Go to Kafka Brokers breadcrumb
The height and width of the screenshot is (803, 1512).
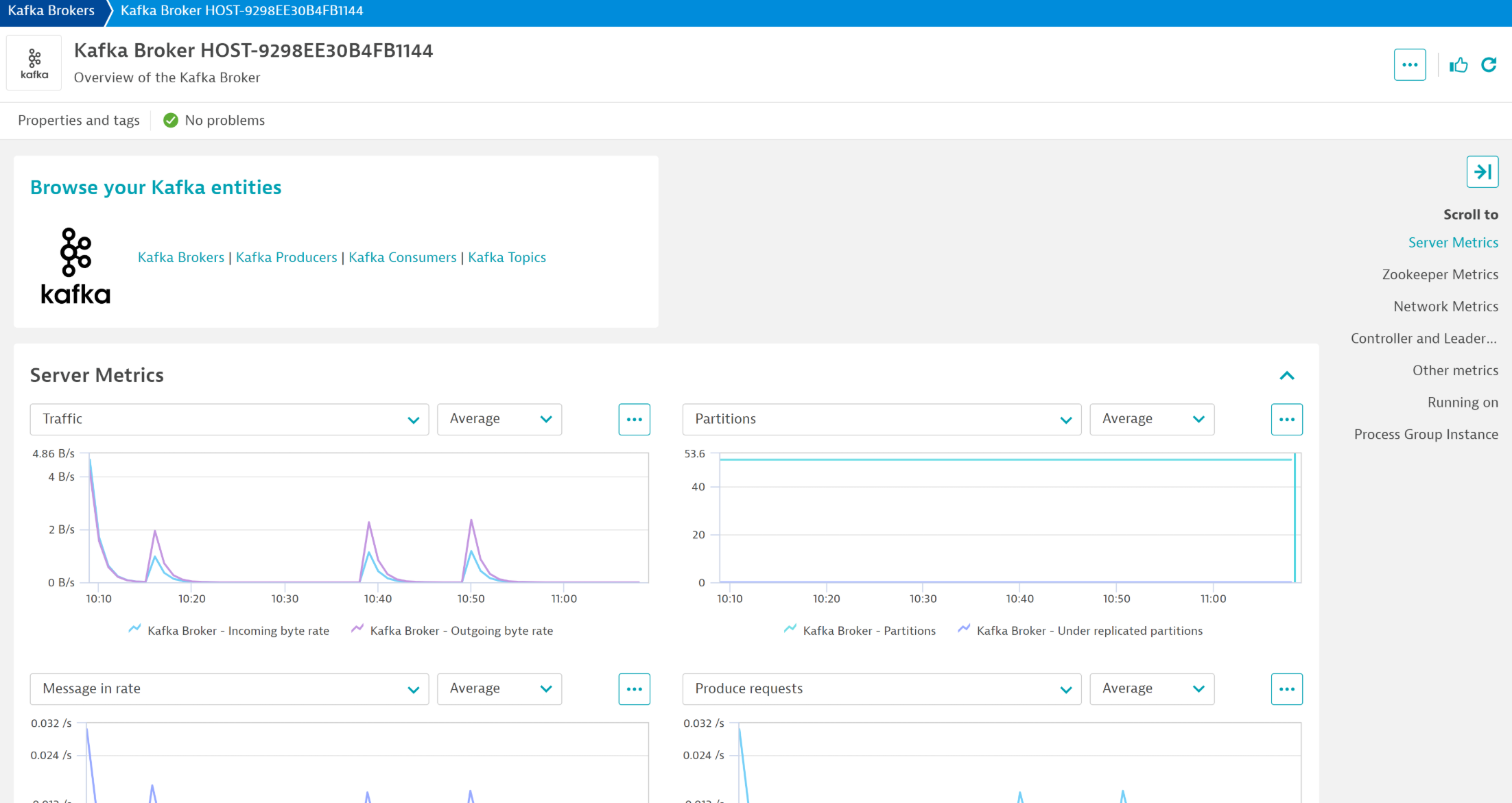point(51,11)
